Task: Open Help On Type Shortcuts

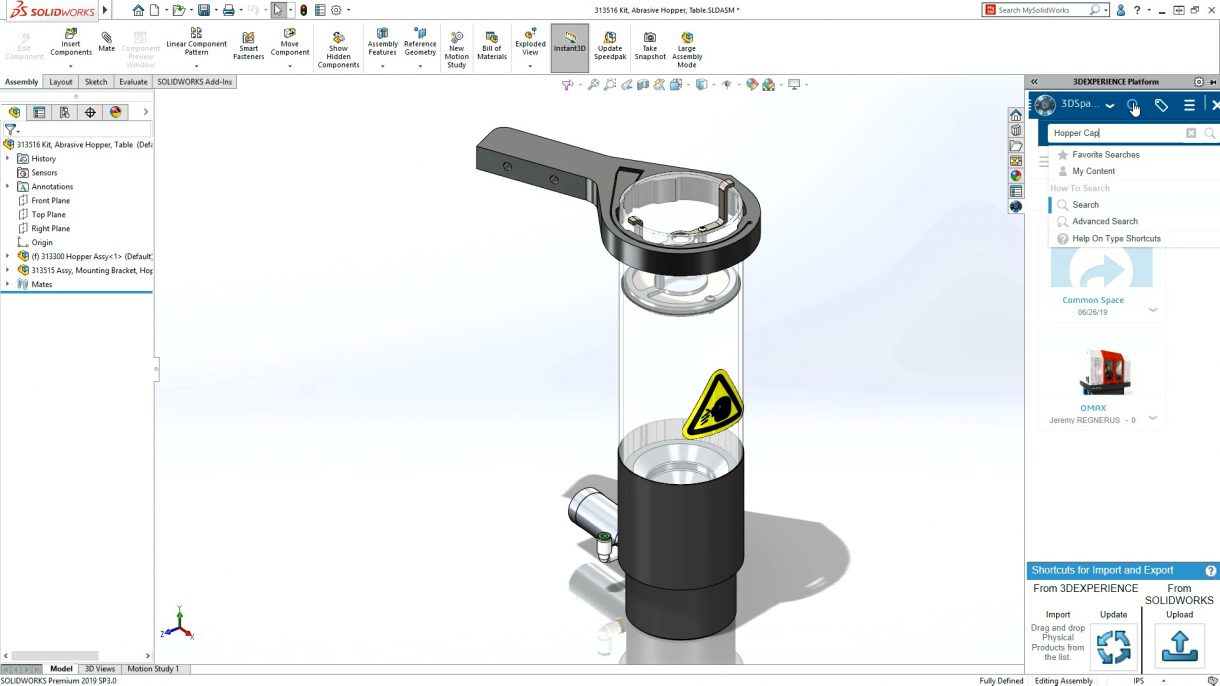Action: point(1116,238)
